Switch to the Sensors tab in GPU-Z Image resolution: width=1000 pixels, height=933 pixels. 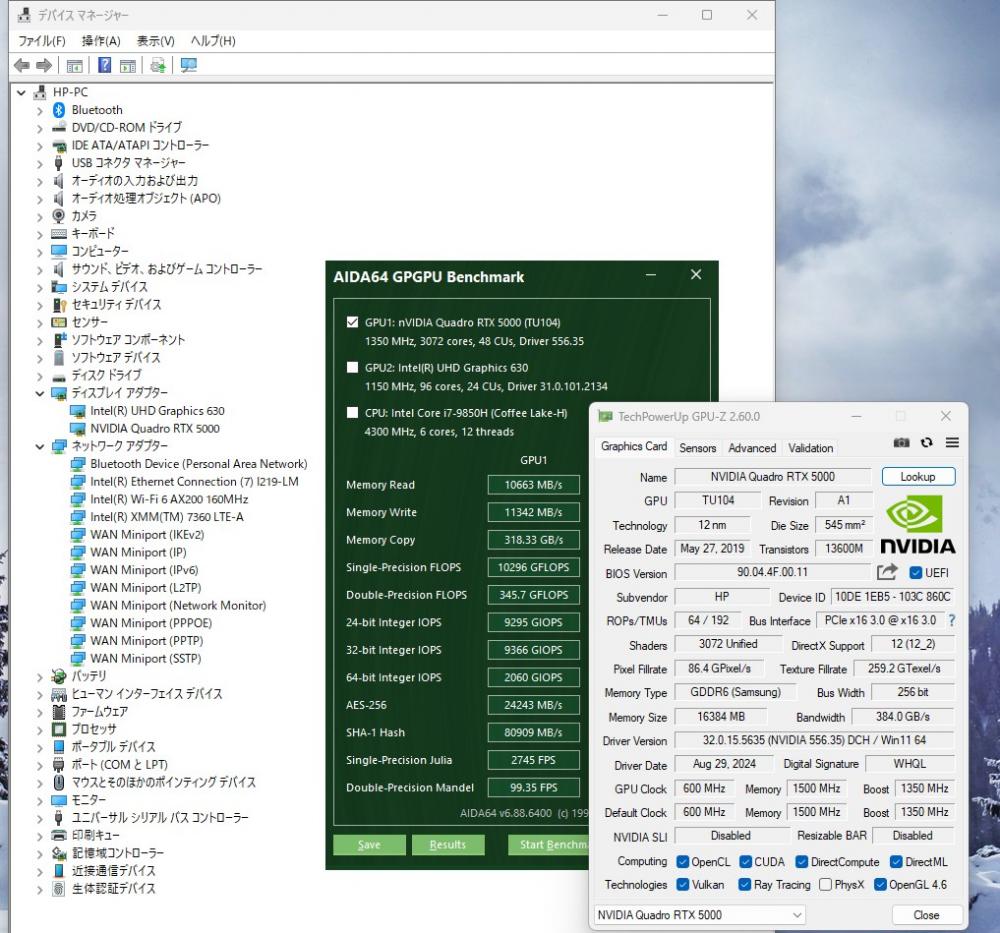pyautogui.click(x=698, y=448)
